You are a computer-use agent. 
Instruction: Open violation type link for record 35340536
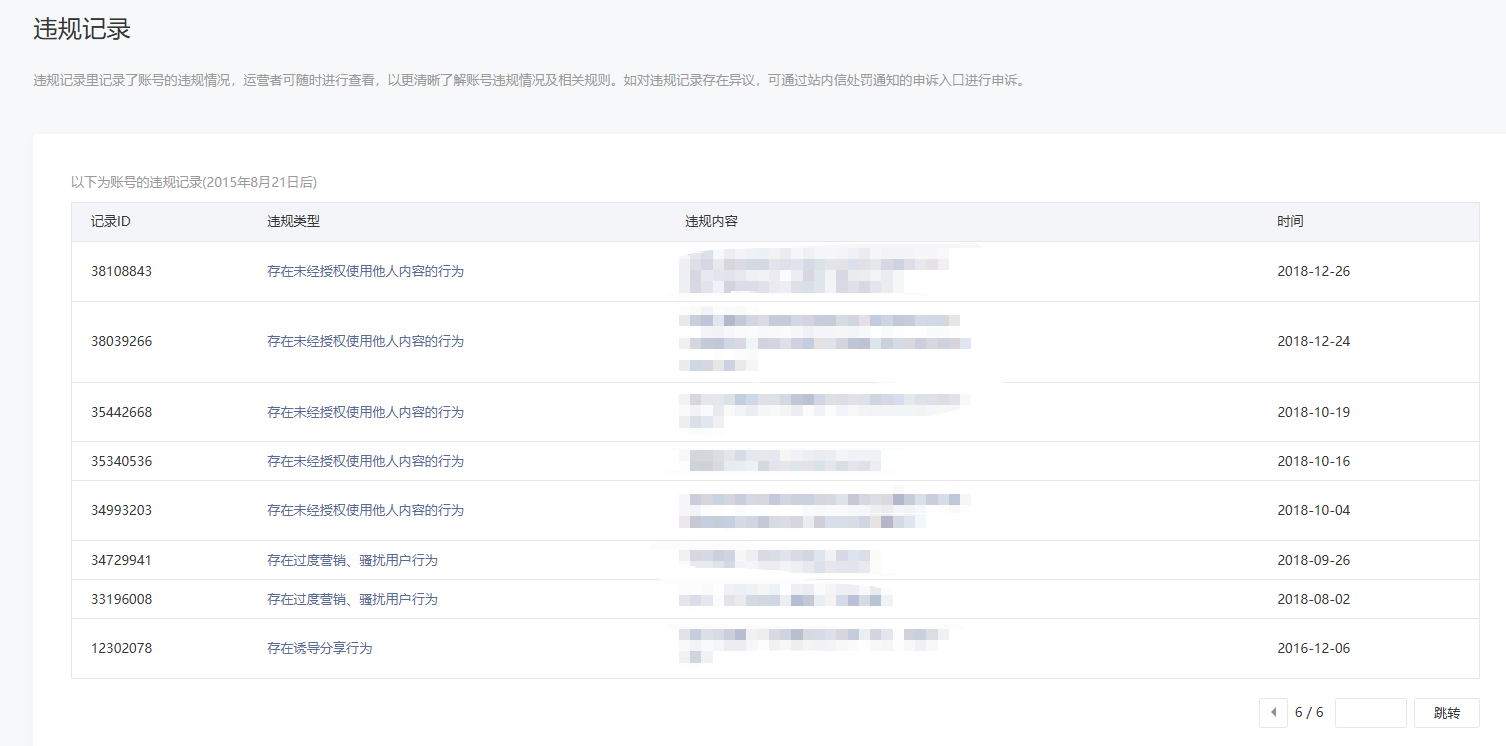click(365, 461)
